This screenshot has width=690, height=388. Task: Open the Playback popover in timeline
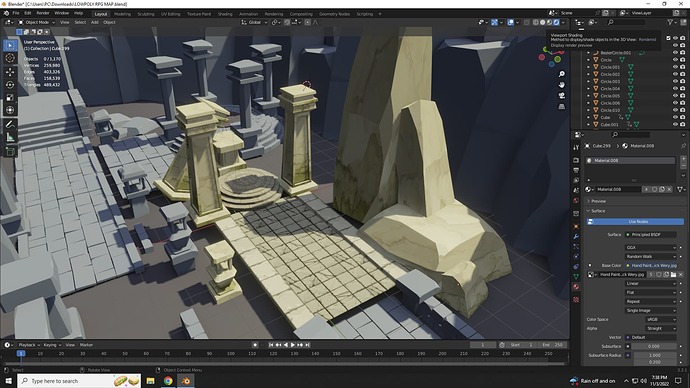point(29,345)
